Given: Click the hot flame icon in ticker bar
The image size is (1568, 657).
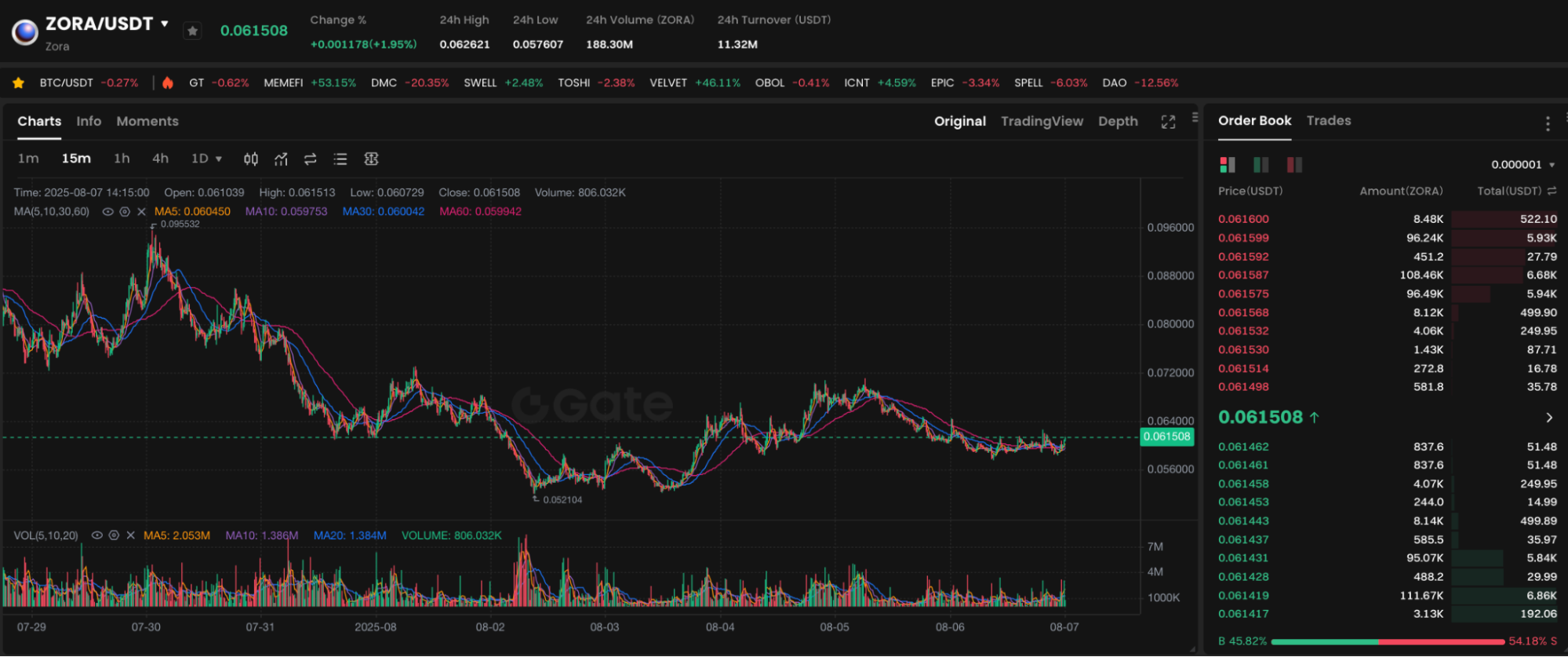Looking at the screenshot, I should point(168,83).
